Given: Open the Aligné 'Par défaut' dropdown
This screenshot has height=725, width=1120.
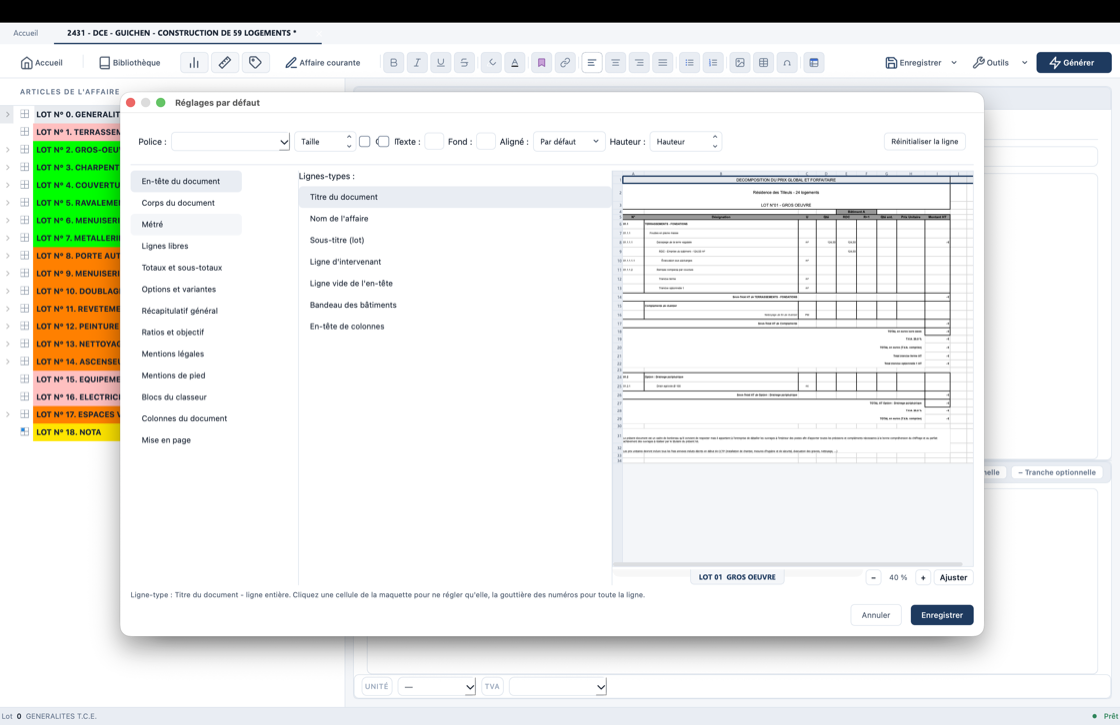Looking at the screenshot, I should click(x=569, y=141).
